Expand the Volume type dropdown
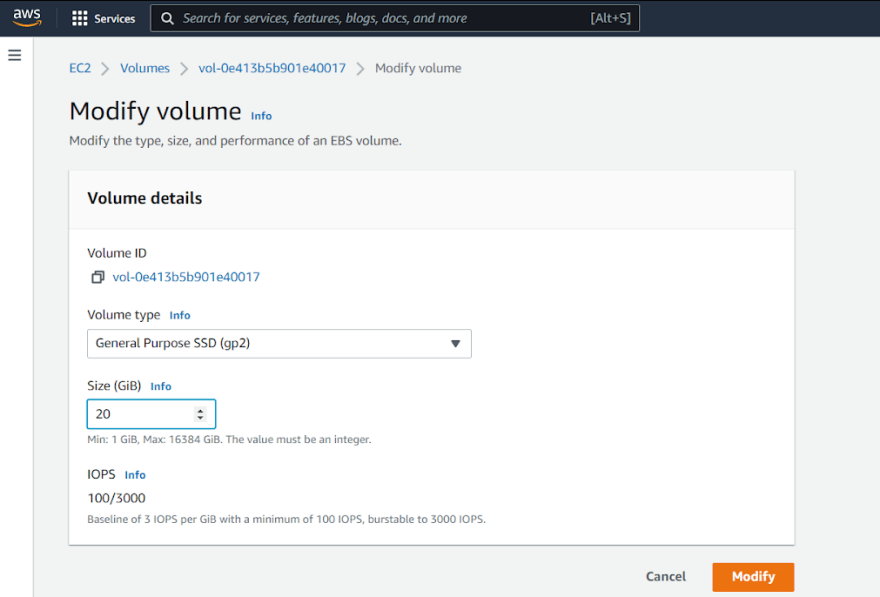The width and height of the screenshot is (880, 597). pyautogui.click(x=279, y=343)
